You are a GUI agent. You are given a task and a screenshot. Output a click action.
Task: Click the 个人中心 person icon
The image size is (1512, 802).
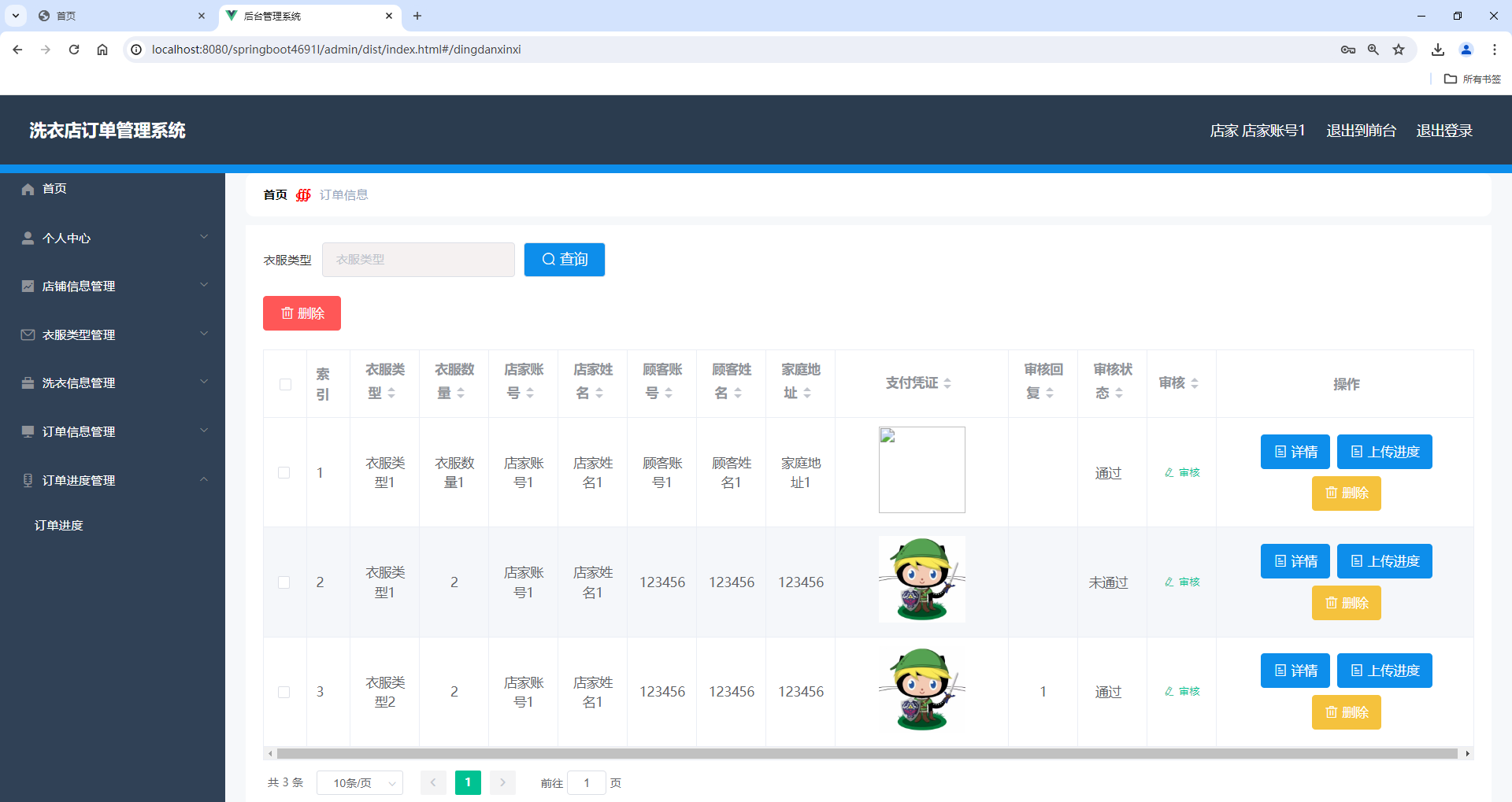(27, 238)
